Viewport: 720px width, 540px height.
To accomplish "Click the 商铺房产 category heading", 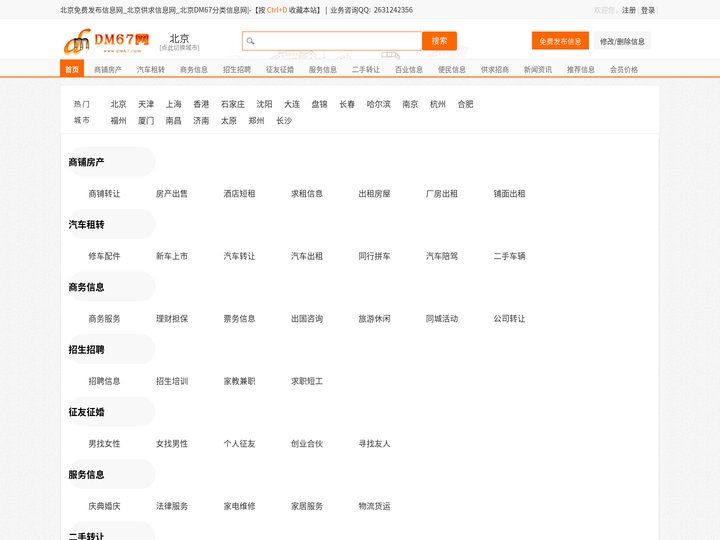I will [x=86, y=162].
